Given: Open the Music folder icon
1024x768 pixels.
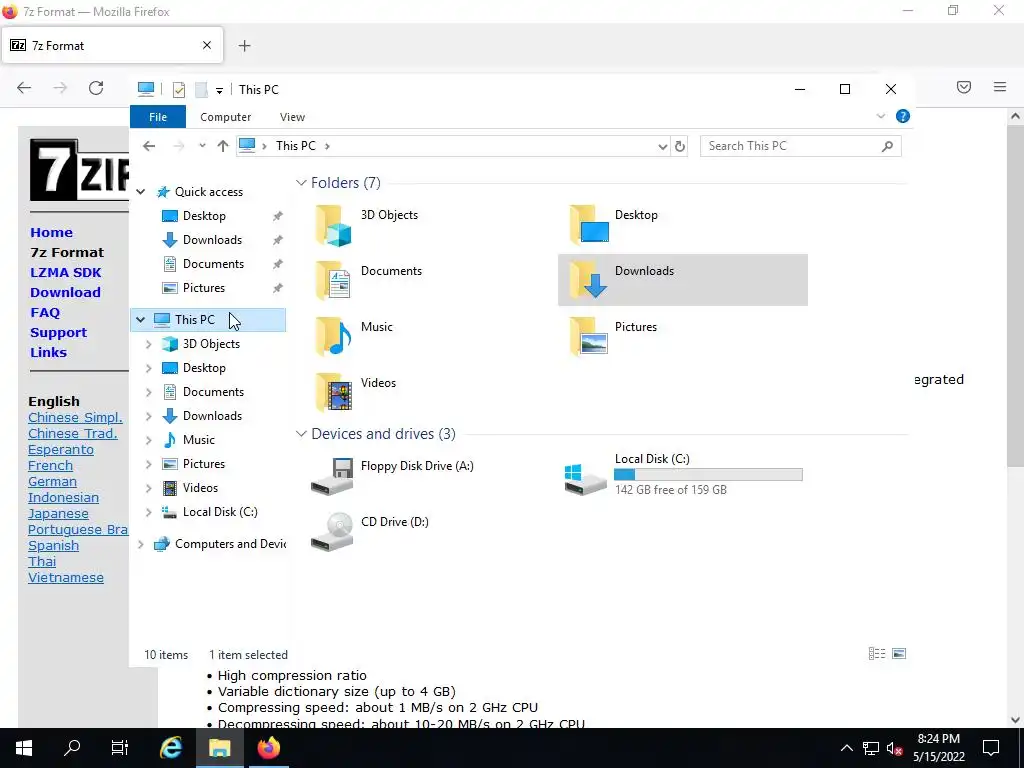Looking at the screenshot, I should coord(334,337).
